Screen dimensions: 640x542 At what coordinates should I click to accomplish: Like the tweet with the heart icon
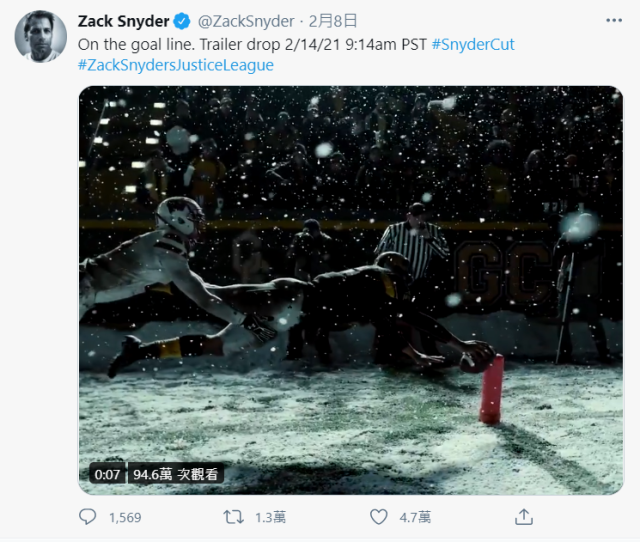coord(378,517)
